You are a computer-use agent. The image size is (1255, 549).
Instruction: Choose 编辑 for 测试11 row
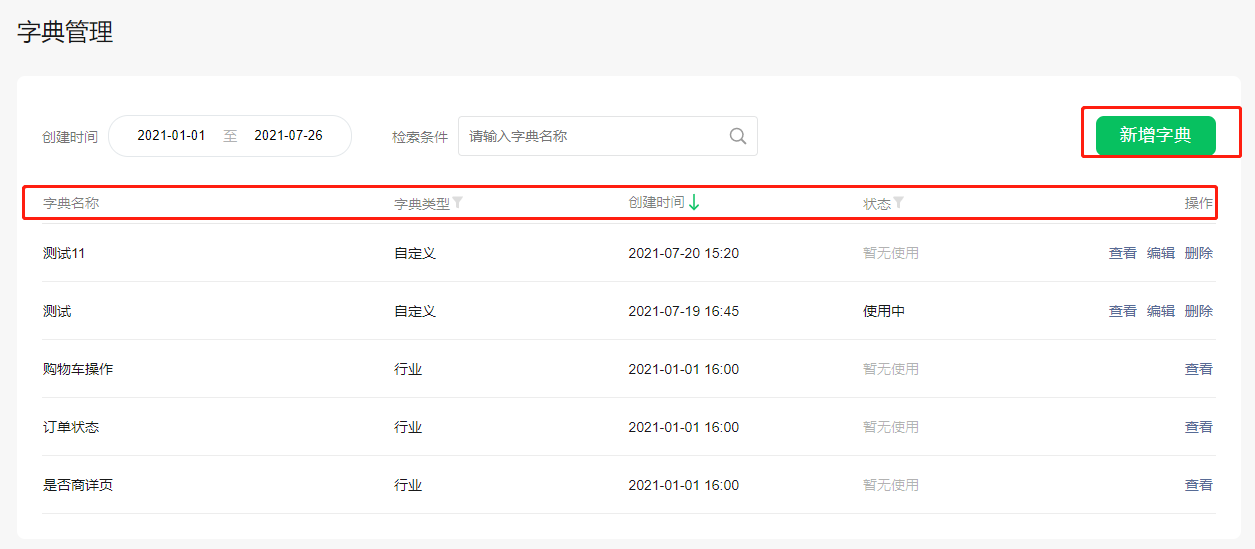tap(1160, 253)
